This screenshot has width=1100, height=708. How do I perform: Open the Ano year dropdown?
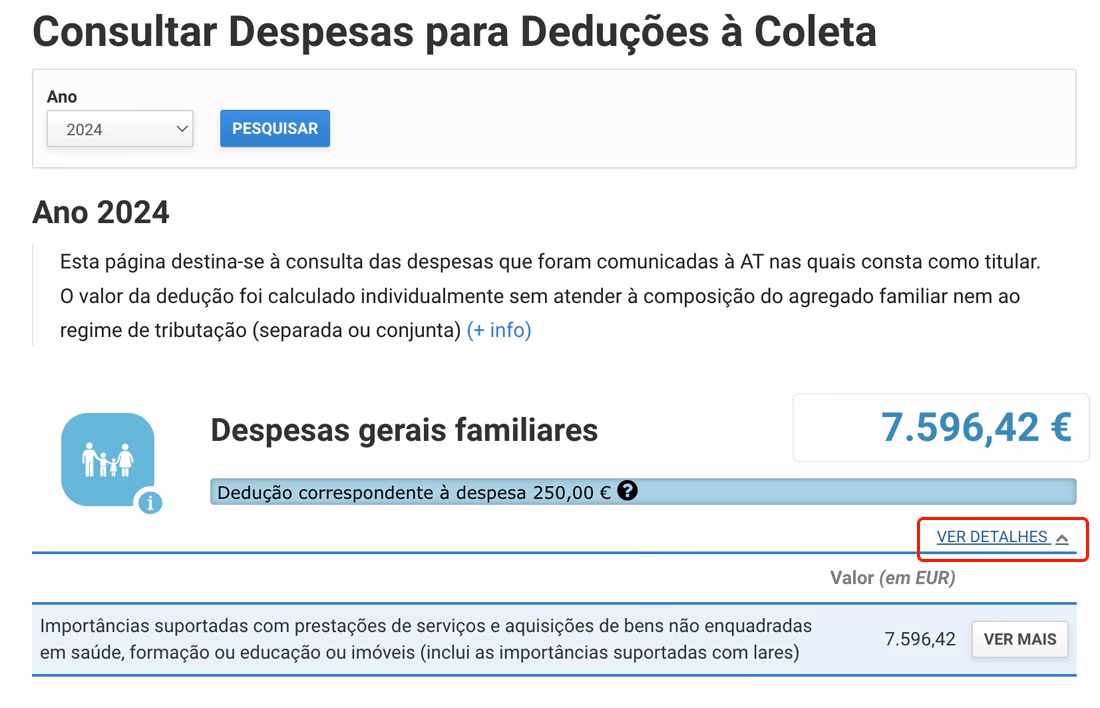[x=120, y=129]
